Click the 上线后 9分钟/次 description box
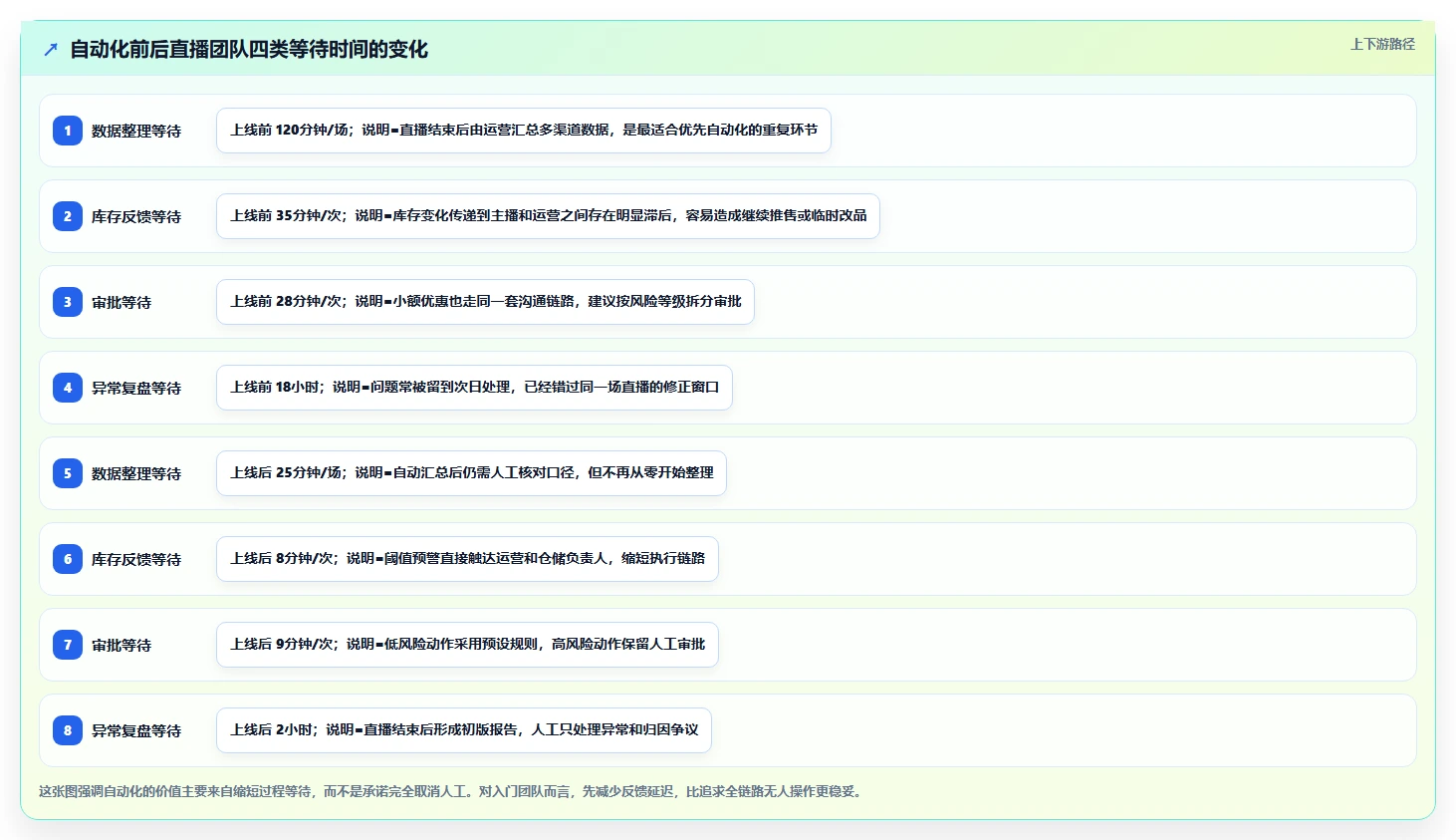Image resolution: width=1456 pixels, height=840 pixels. (467, 645)
